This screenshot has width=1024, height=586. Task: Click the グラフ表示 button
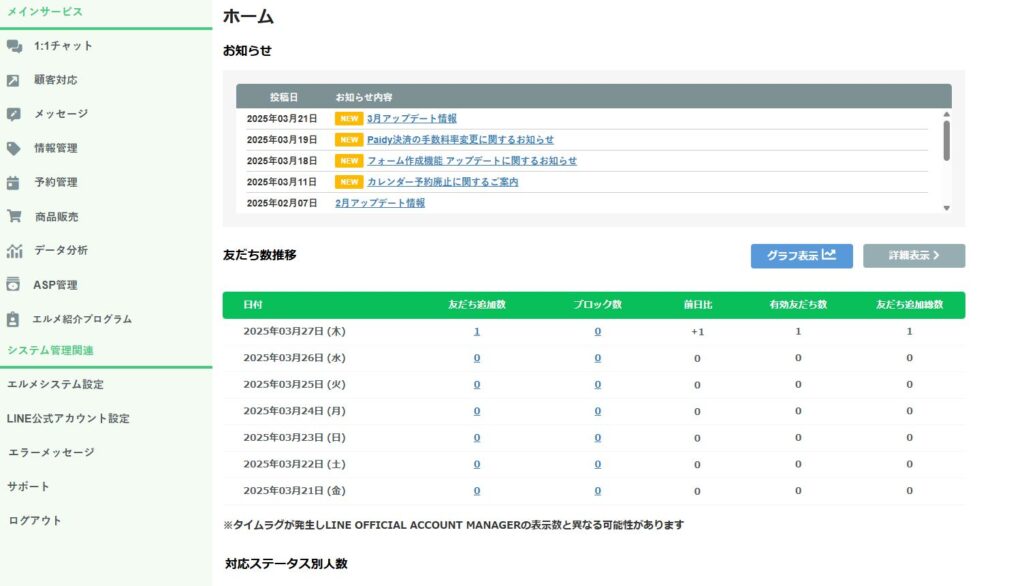(x=801, y=255)
